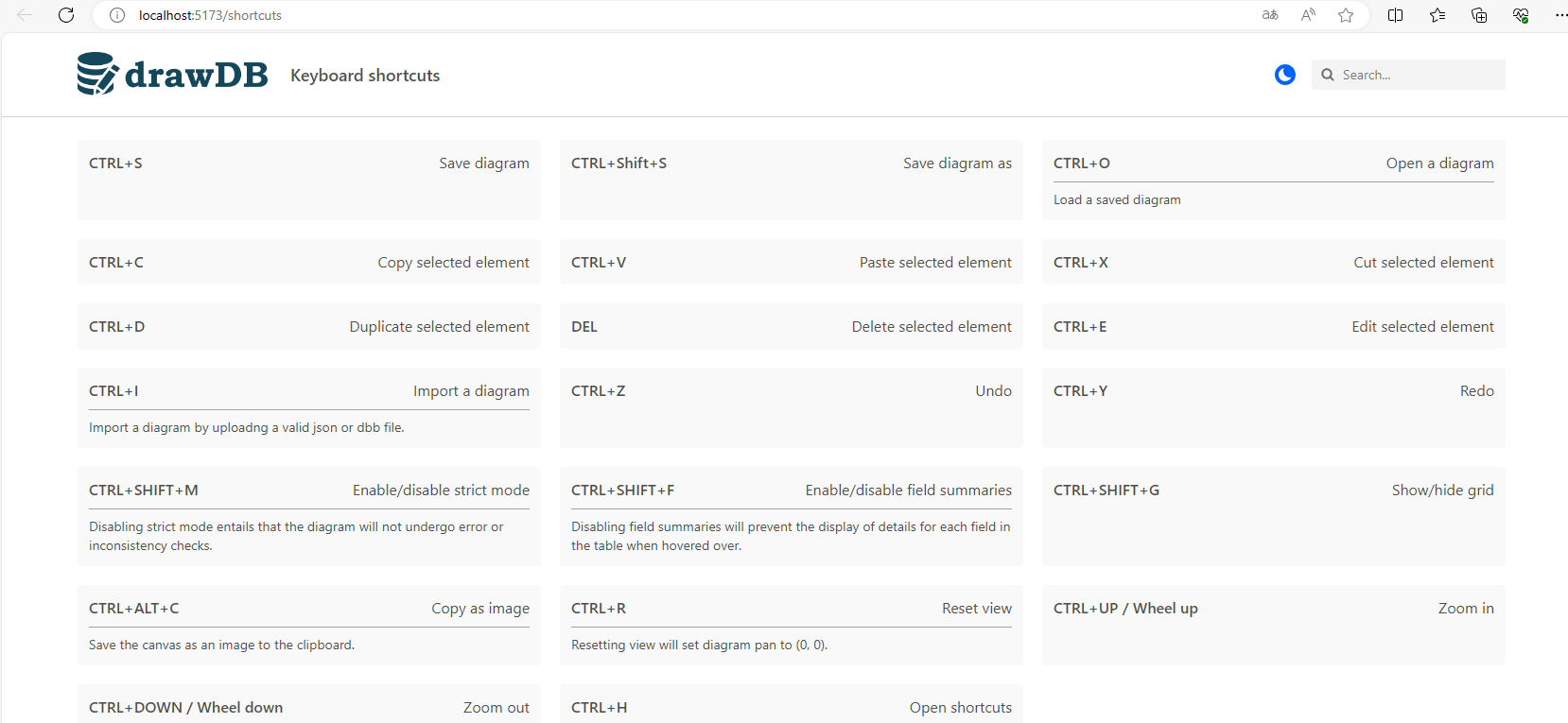Screen dimensions: 1568x723
Task: Click the 'Paste selected element' text
Action: click(x=935, y=263)
